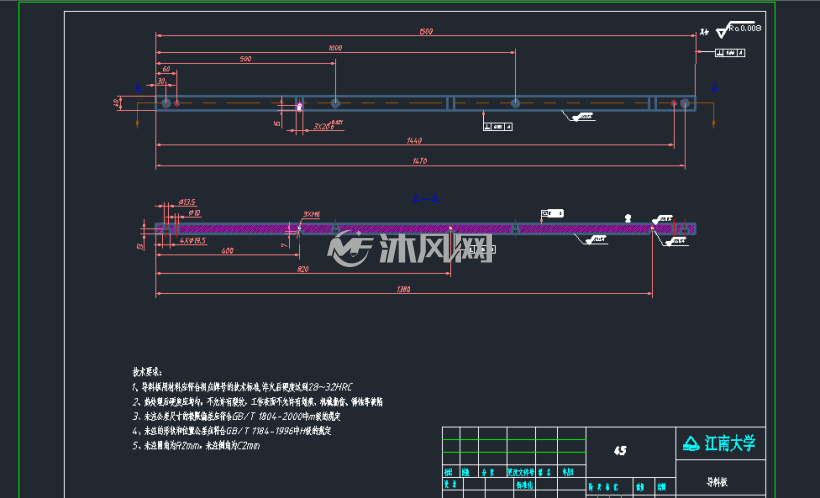Click the 1470 dimension text

[419, 161]
